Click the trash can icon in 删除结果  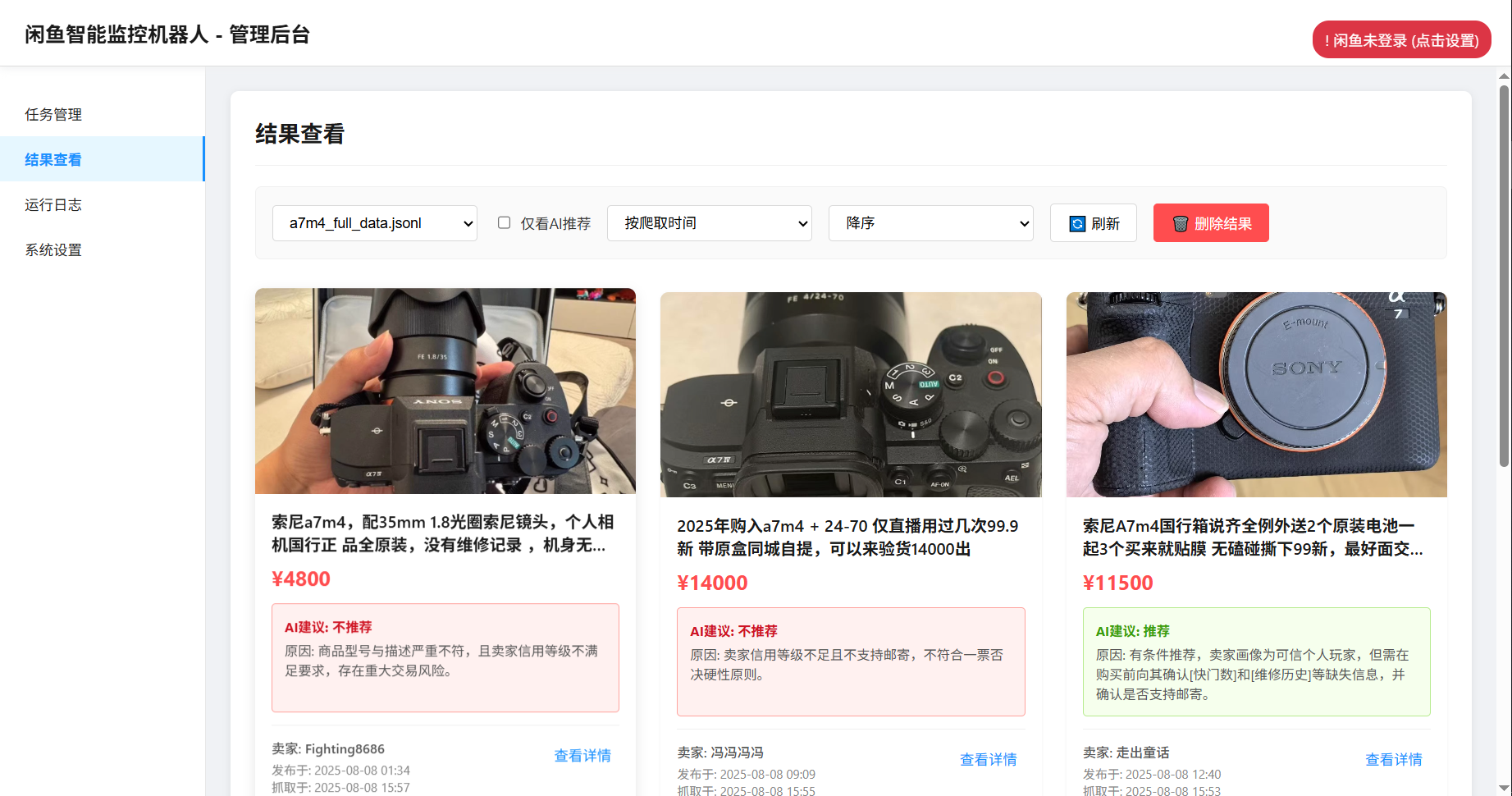(x=1181, y=223)
